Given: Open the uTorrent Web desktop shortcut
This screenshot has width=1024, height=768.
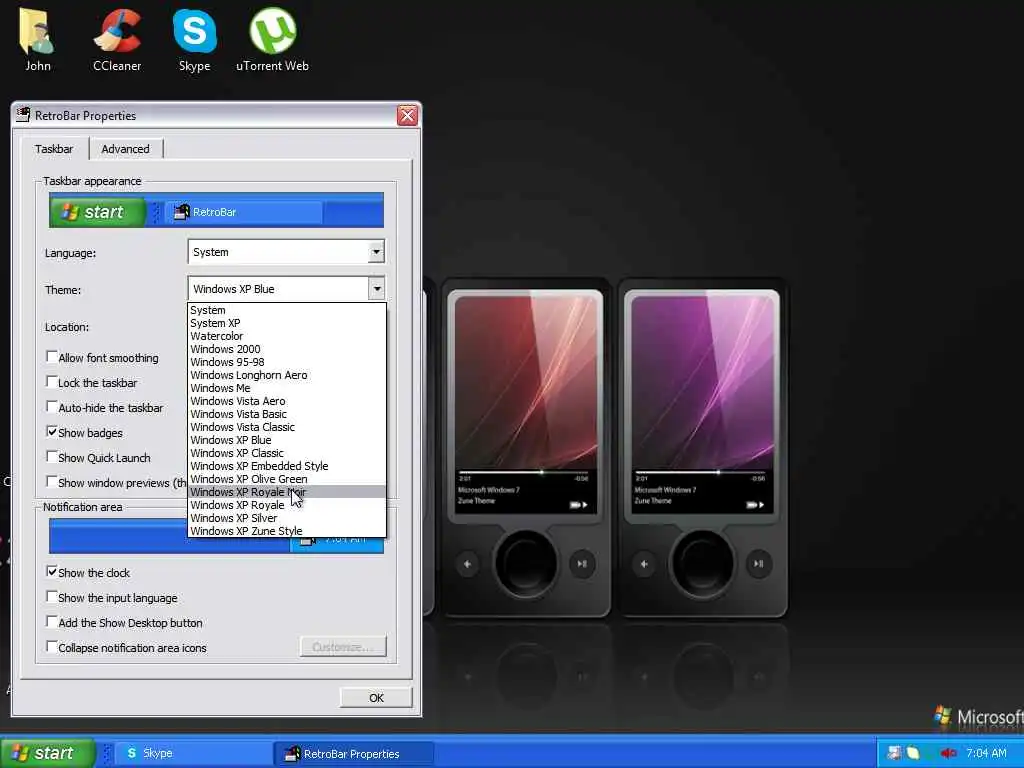Looking at the screenshot, I should 272,39.
